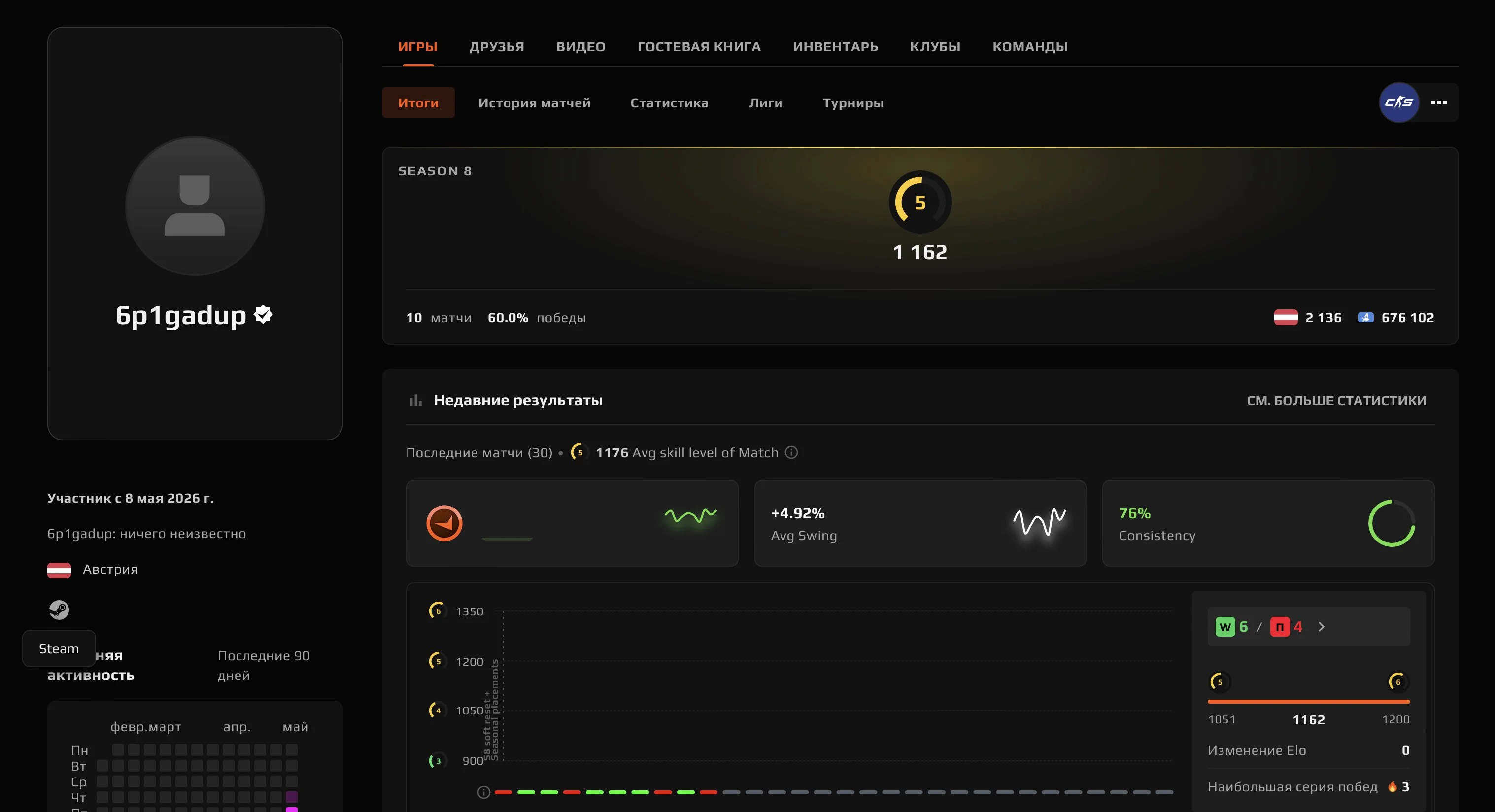This screenshot has width=1495, height=812.
Task: Click СМ. БОЛЬШЕ СТАТИСТИКИ link
Action: coord(1336,400)
